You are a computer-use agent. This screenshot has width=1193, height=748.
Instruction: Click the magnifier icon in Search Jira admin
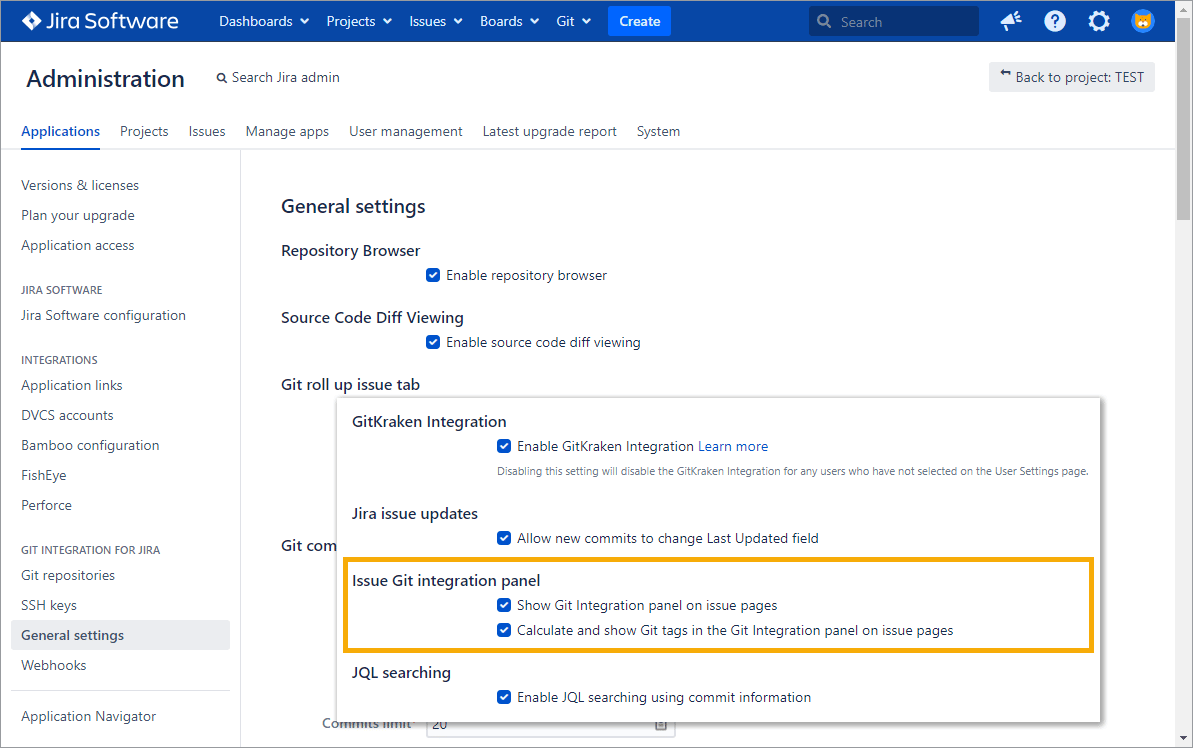click(222, 78)
